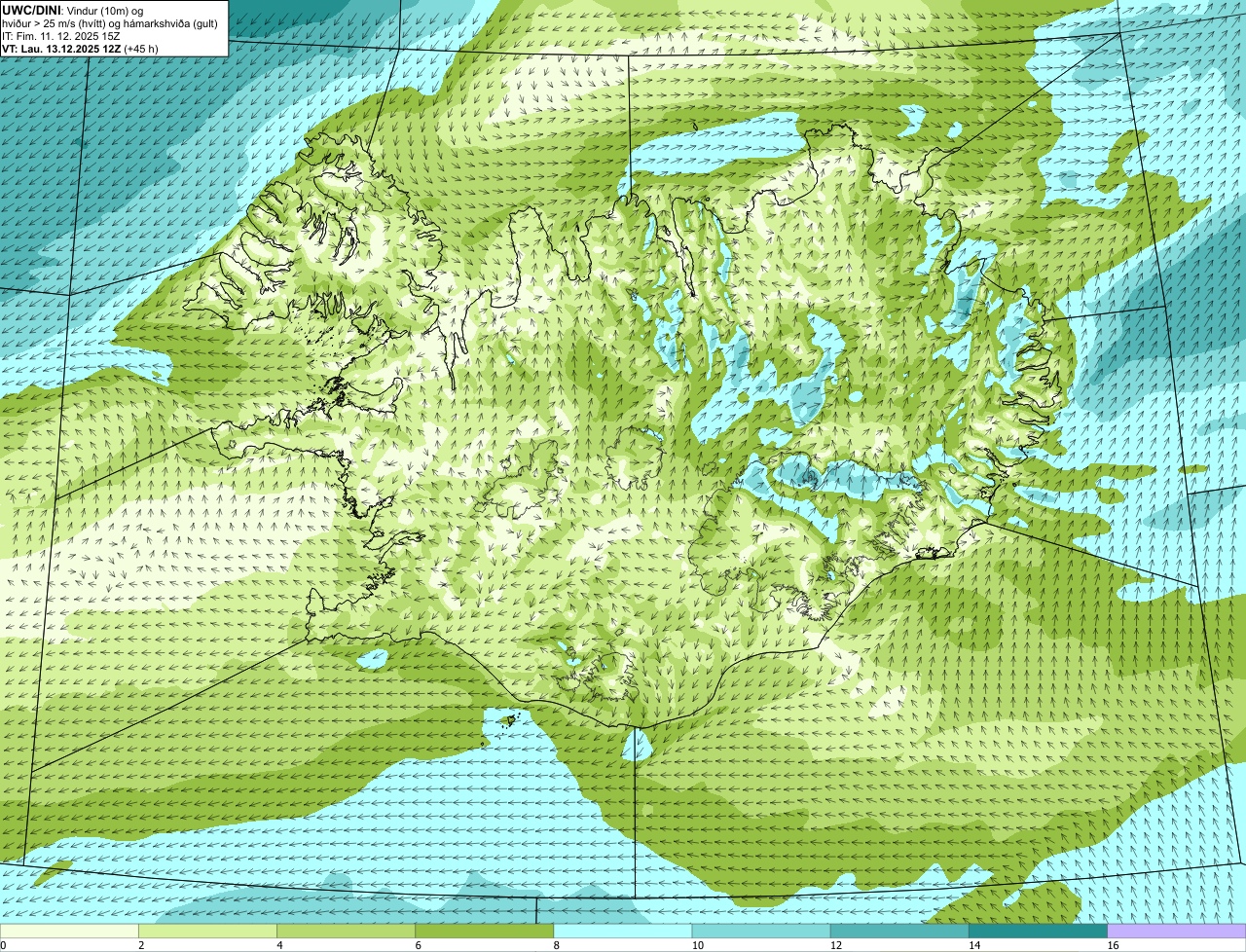This screenshot has height=952, width=1246.
Task: Click the "10" legend scale label
Action: pos(697,945)
